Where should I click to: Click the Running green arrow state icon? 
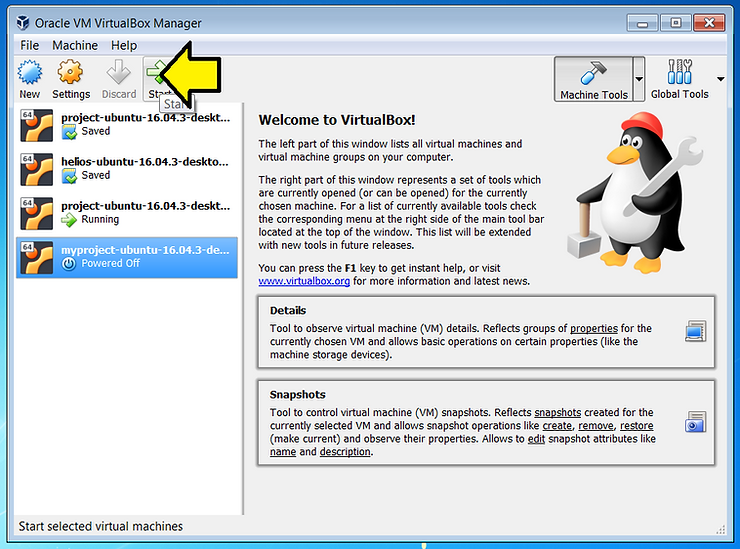pyautogui.click(x=69, y=220)
